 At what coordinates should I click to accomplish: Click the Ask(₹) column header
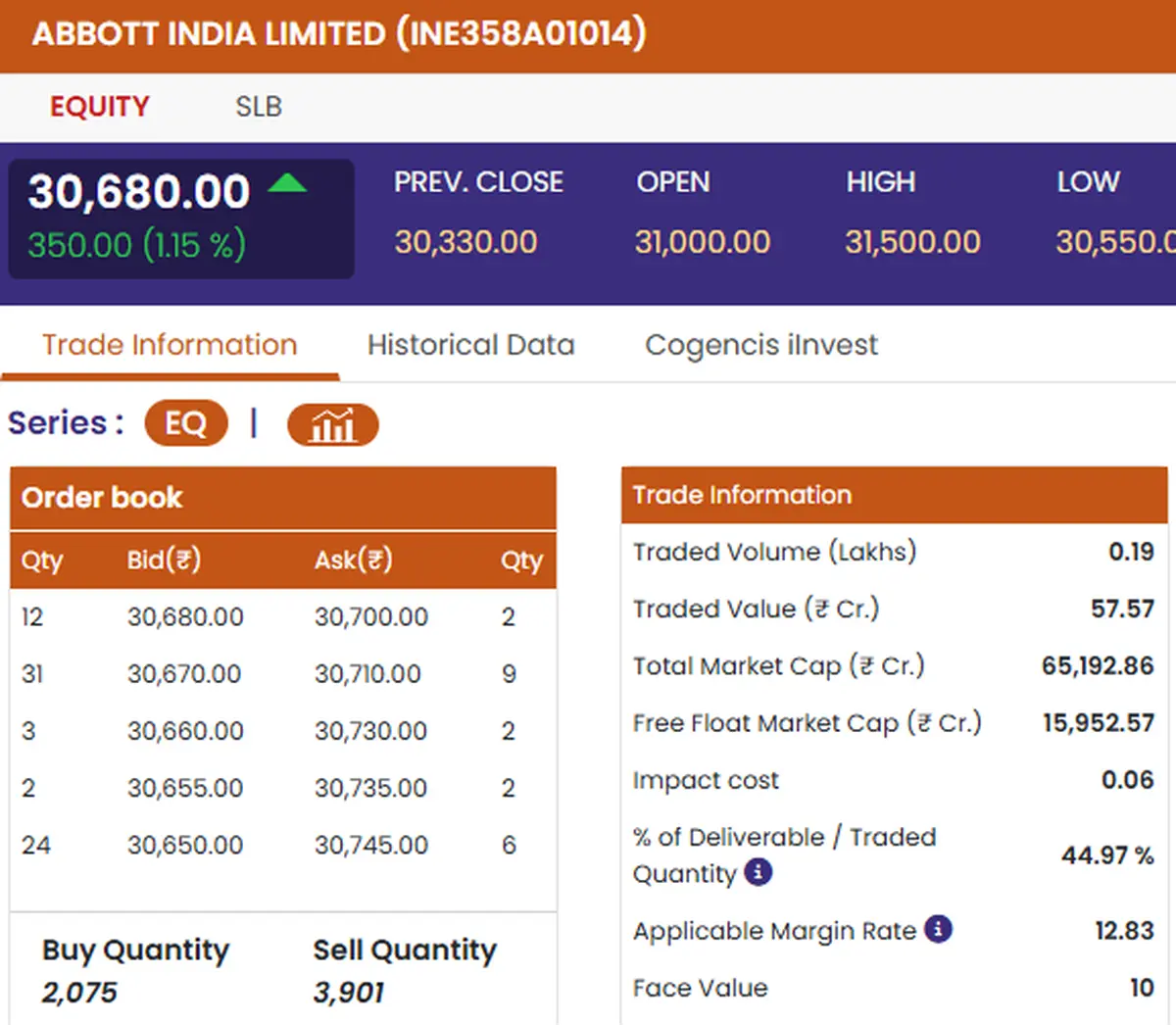(353, 560)
